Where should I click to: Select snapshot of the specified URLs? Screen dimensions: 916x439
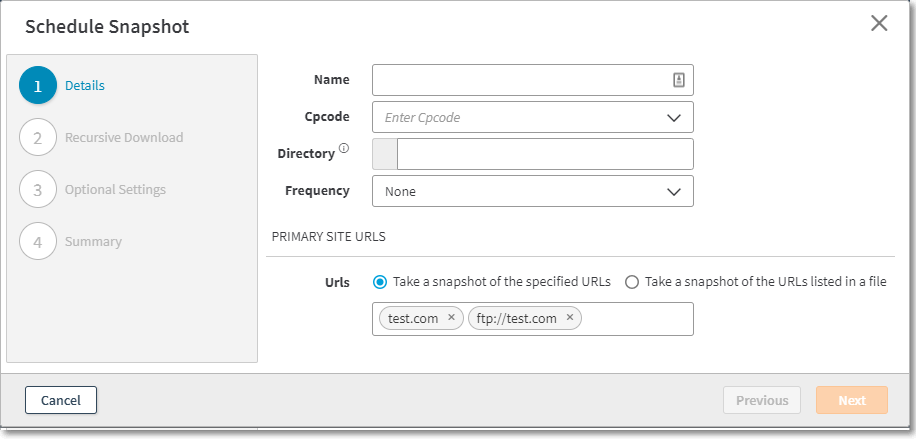[x=380, y=282]
